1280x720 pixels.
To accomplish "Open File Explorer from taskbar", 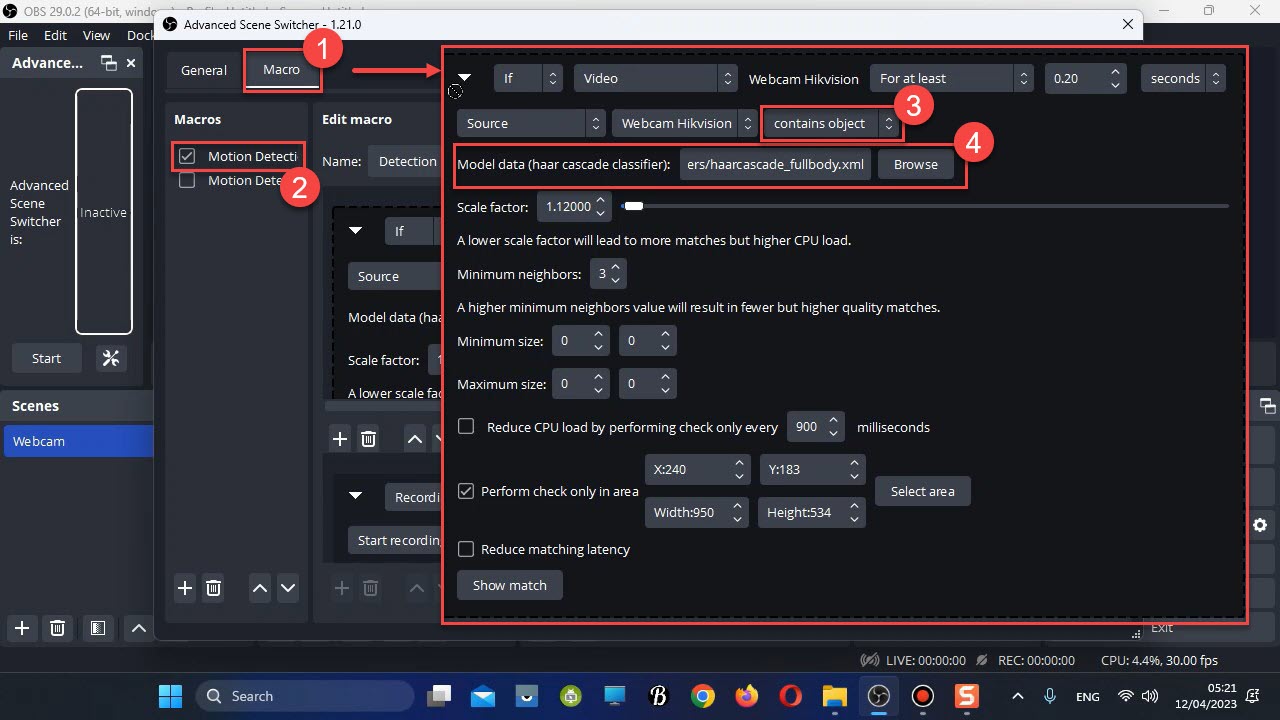I will point(834,696).
